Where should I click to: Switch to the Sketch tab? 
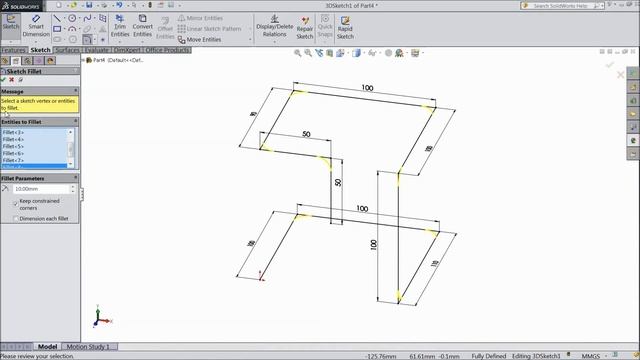click(40, 50)
